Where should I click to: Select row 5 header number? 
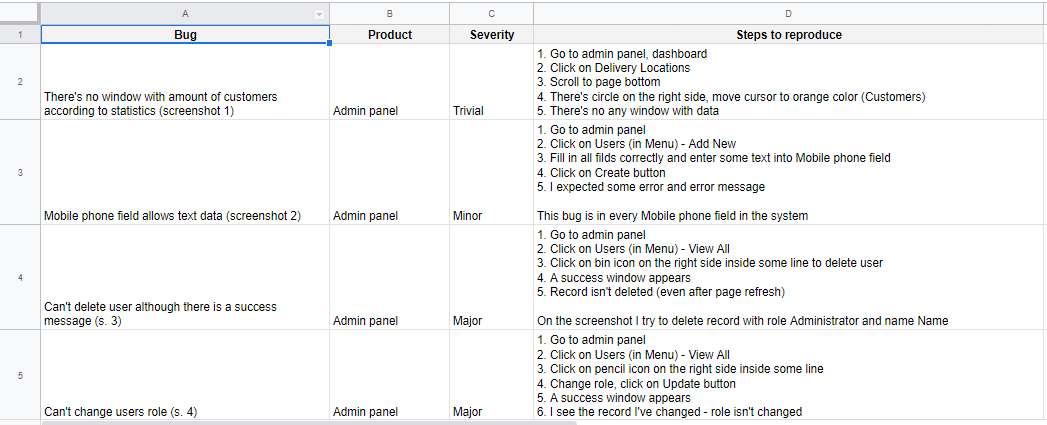pos(19,376)
